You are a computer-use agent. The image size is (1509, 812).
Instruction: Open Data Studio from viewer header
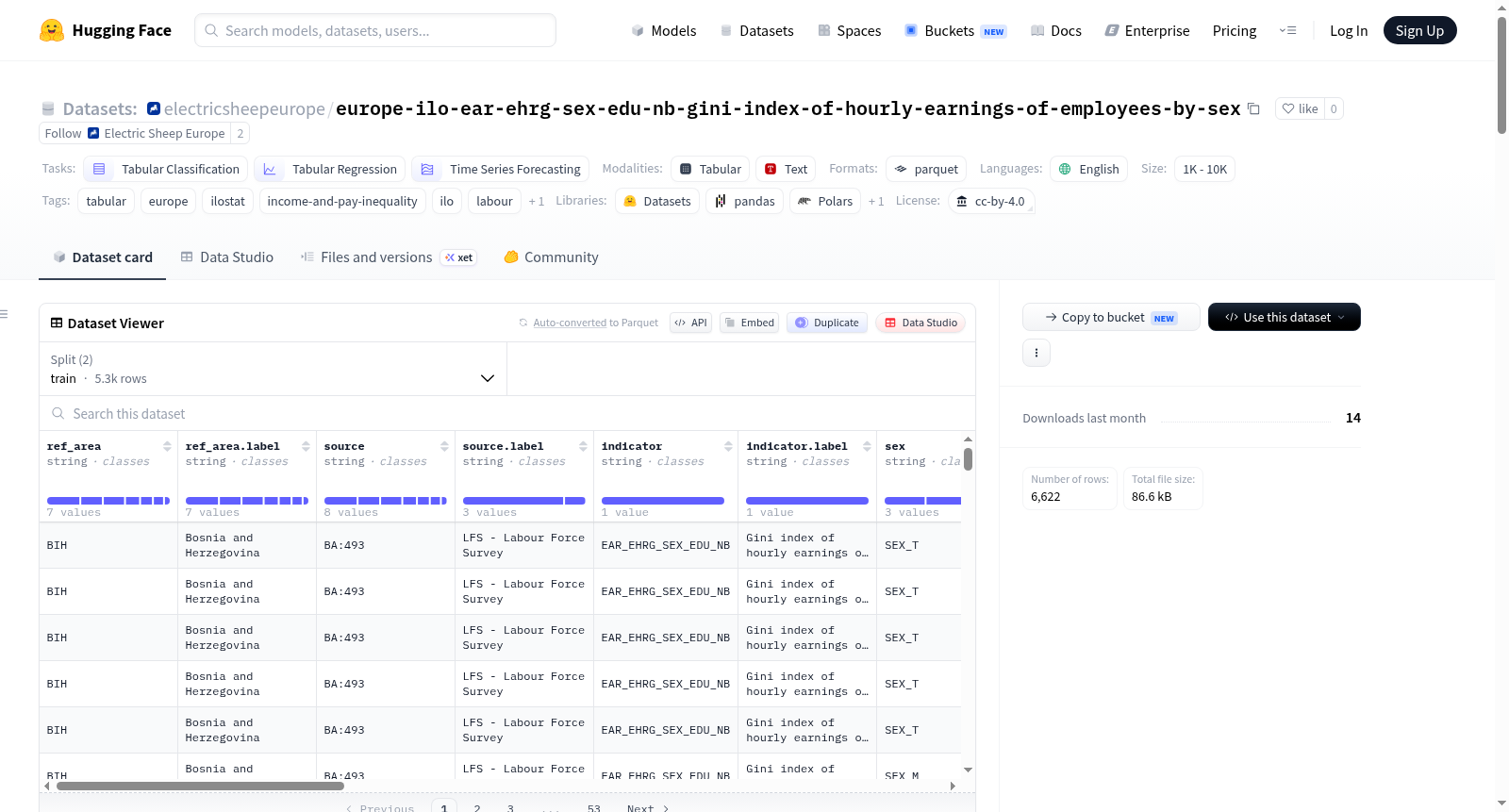point(920,323)
